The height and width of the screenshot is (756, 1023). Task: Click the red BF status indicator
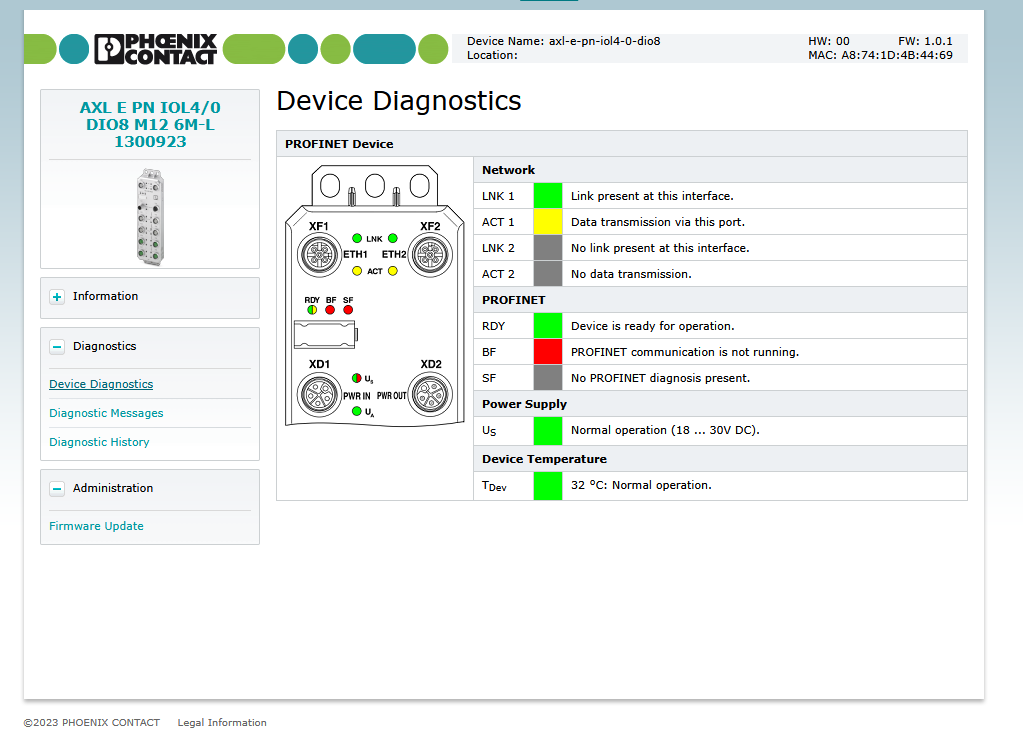click(548, 352)
